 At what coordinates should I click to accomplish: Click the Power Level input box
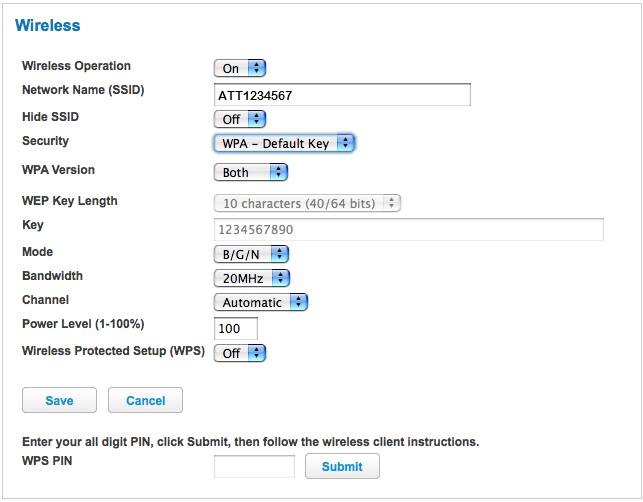point(236,329)
